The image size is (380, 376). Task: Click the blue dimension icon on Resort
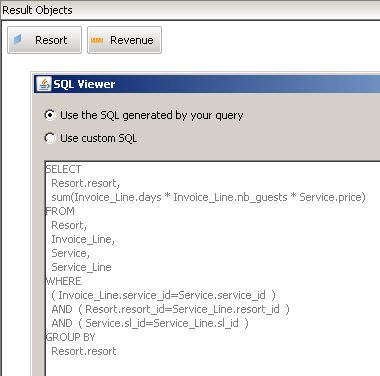pos(18,40)
